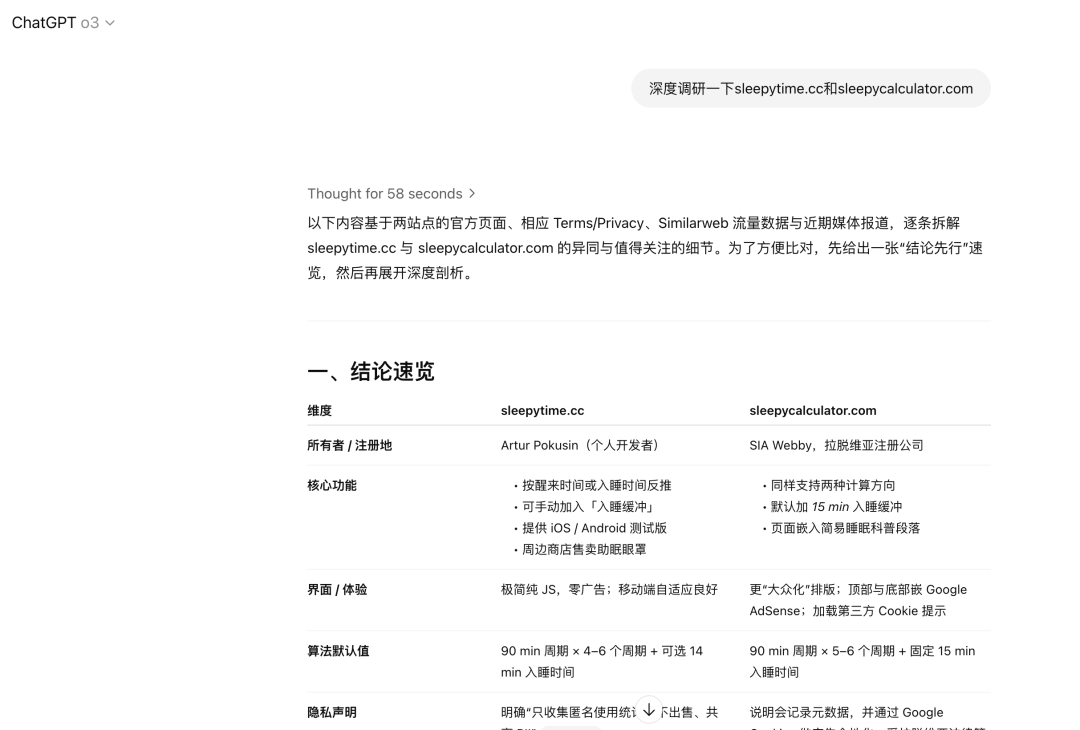Click the bullet '同样支持两种计算方向'
This screenshot has width=1080, height=730.
833,486
